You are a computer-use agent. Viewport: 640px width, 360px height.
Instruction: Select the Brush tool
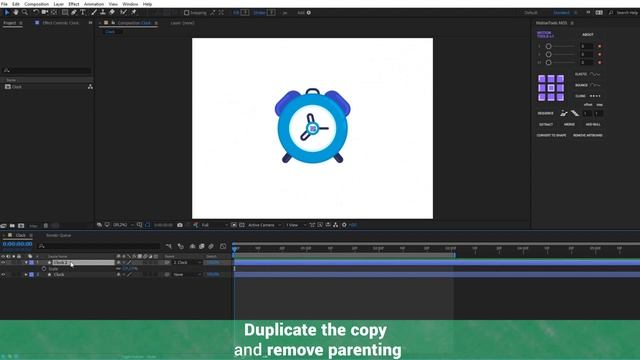94,13
